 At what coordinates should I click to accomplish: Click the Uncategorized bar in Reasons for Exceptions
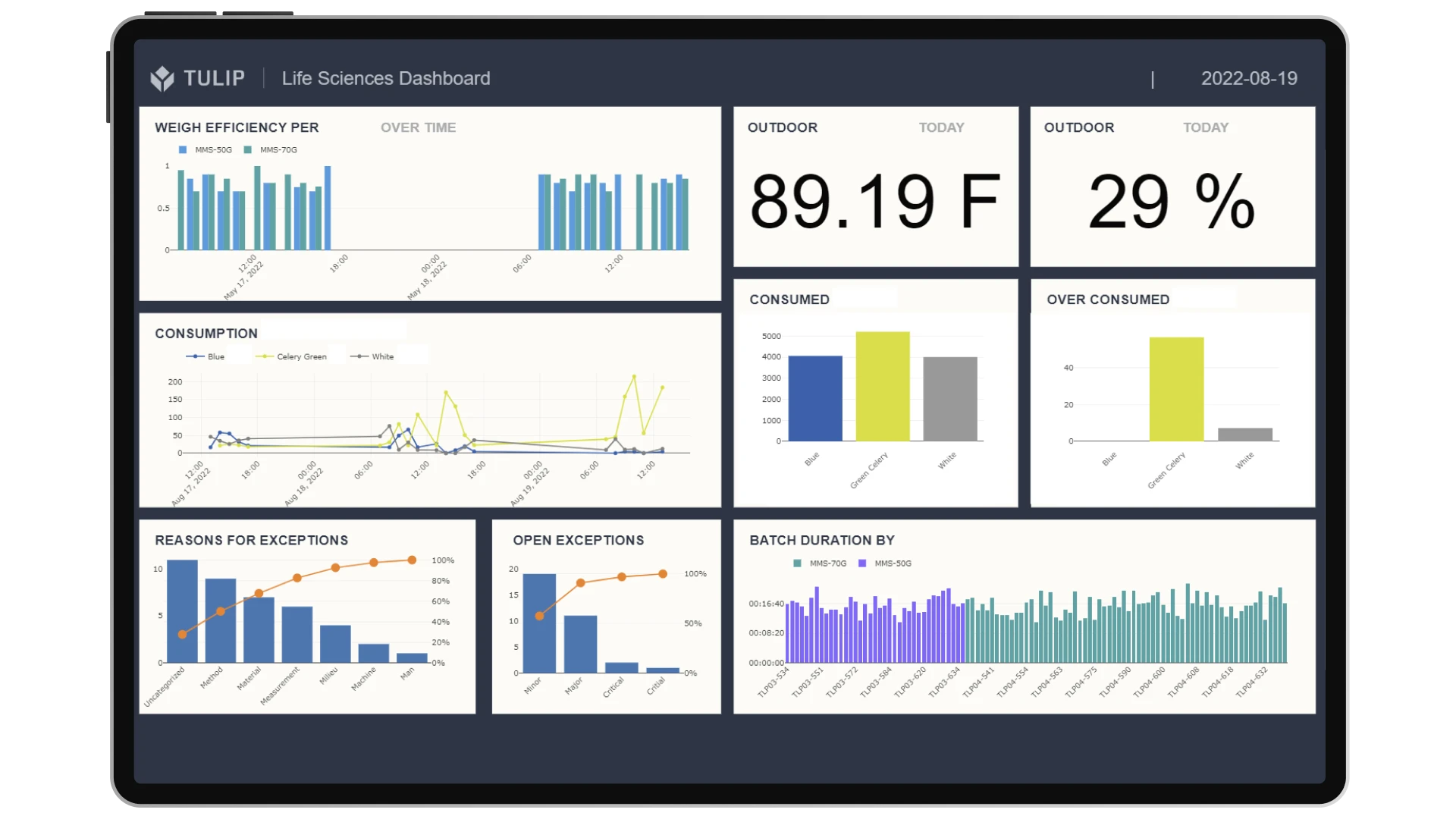tap(182, 611)
